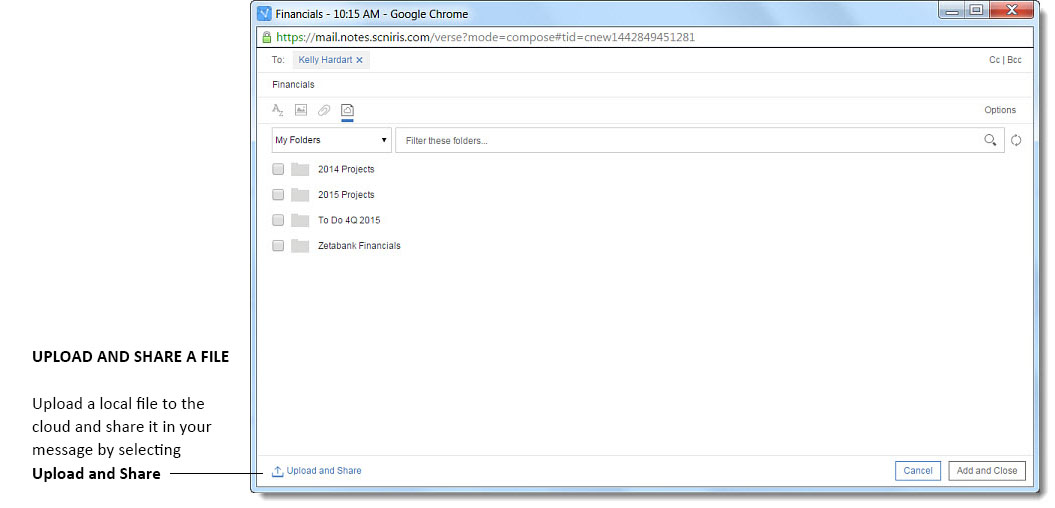This screenshot has height=508, width=1055.
Task: Select the 2015 Projects folder name
Action: click(346, 195)
